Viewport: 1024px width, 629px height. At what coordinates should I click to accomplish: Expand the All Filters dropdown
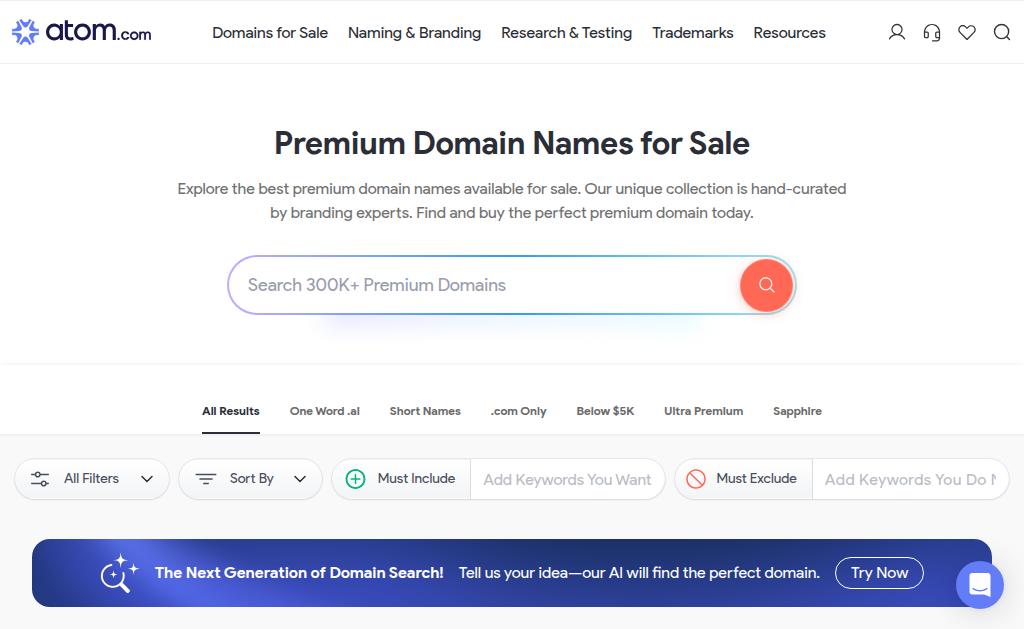point(92,479)
